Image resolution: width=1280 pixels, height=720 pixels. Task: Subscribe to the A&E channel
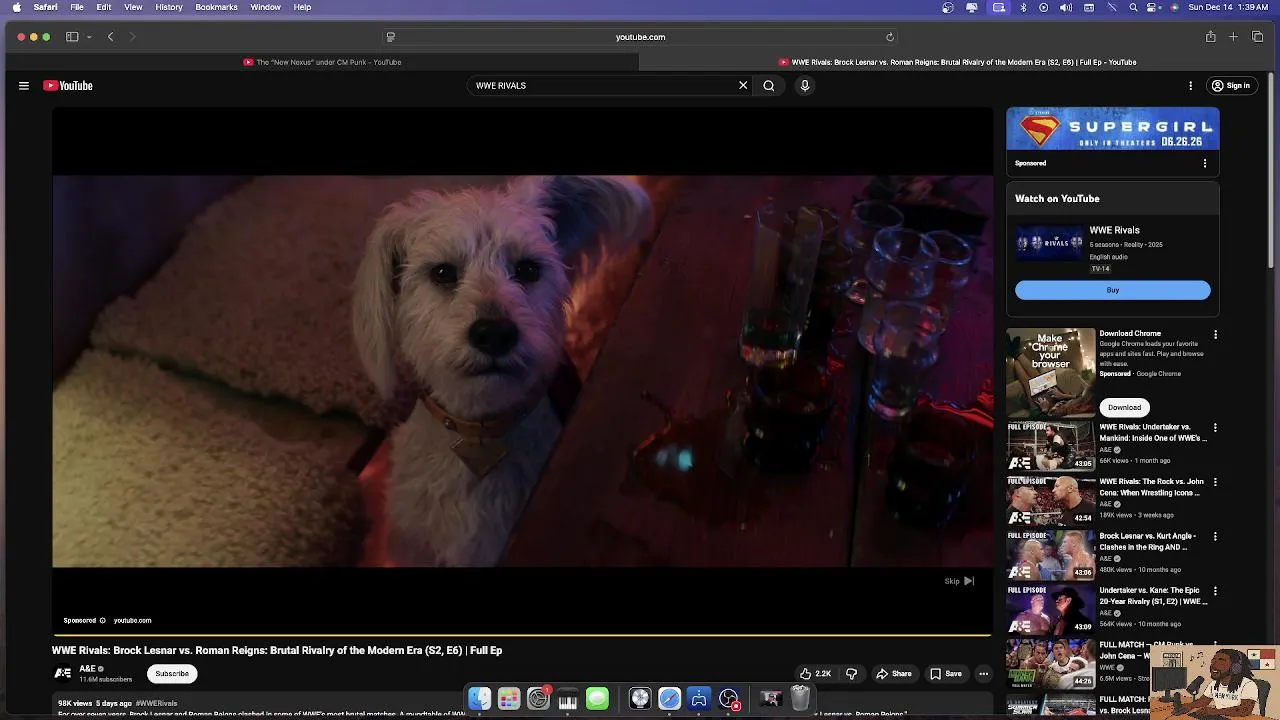(x=172, y=674)
